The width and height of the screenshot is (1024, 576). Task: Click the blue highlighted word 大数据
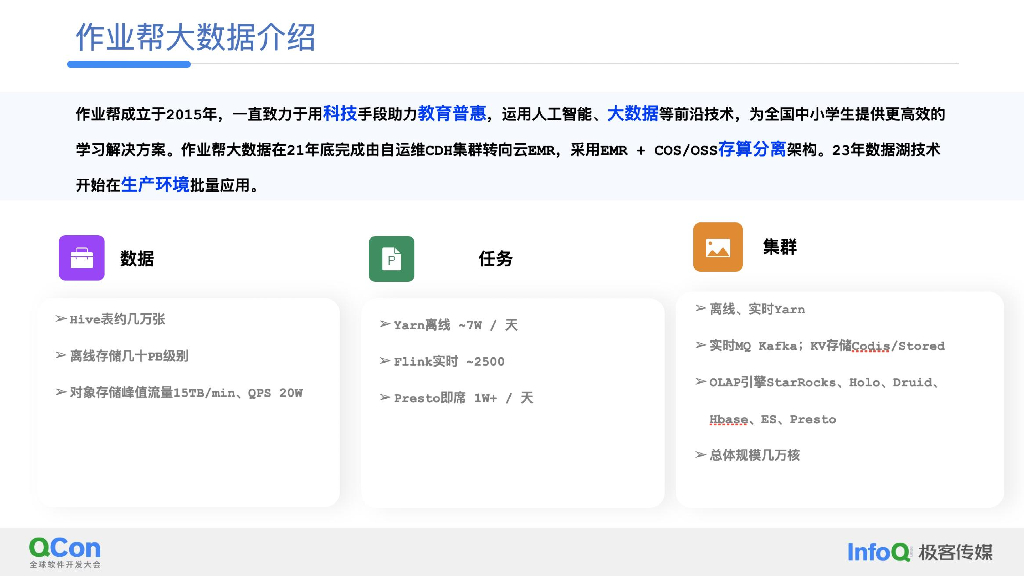(632, 114)
